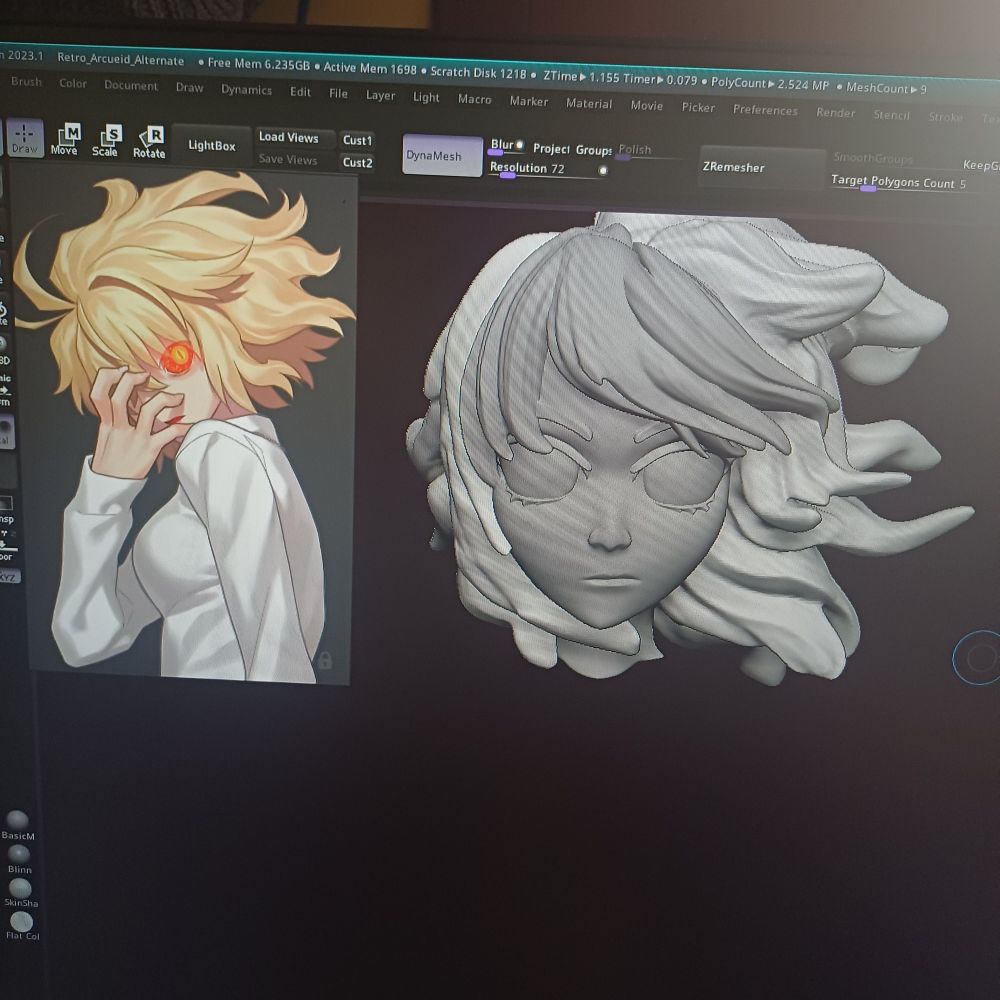The image size is (1000, 1000).
Task: Open the Macro menu
Action: point(474,99)
